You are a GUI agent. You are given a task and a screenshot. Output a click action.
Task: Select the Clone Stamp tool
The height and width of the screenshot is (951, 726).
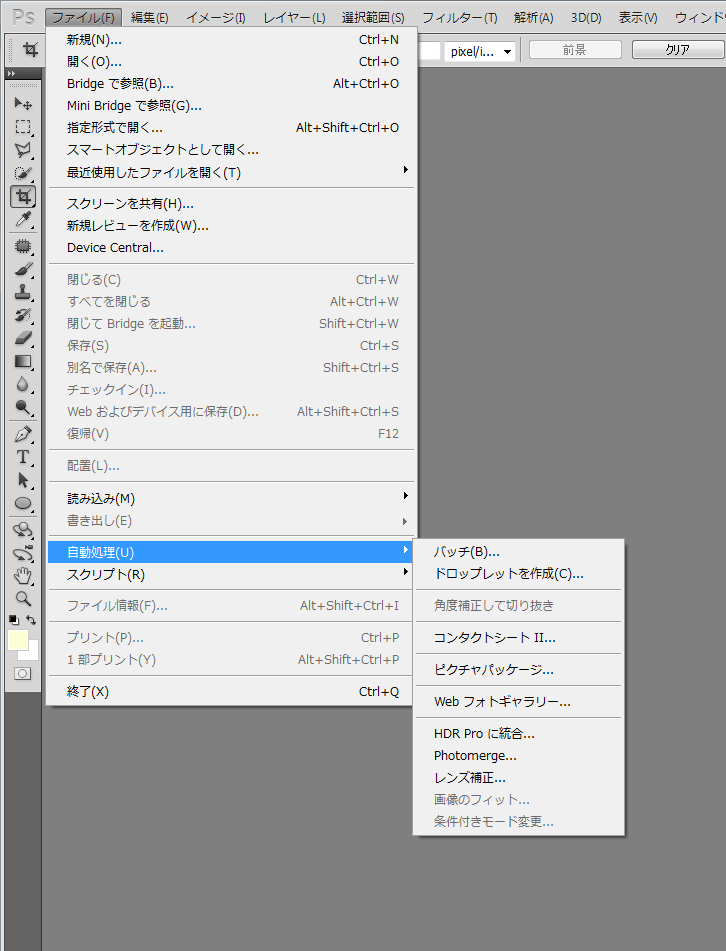pyautogui.click(x=23, y=292)
